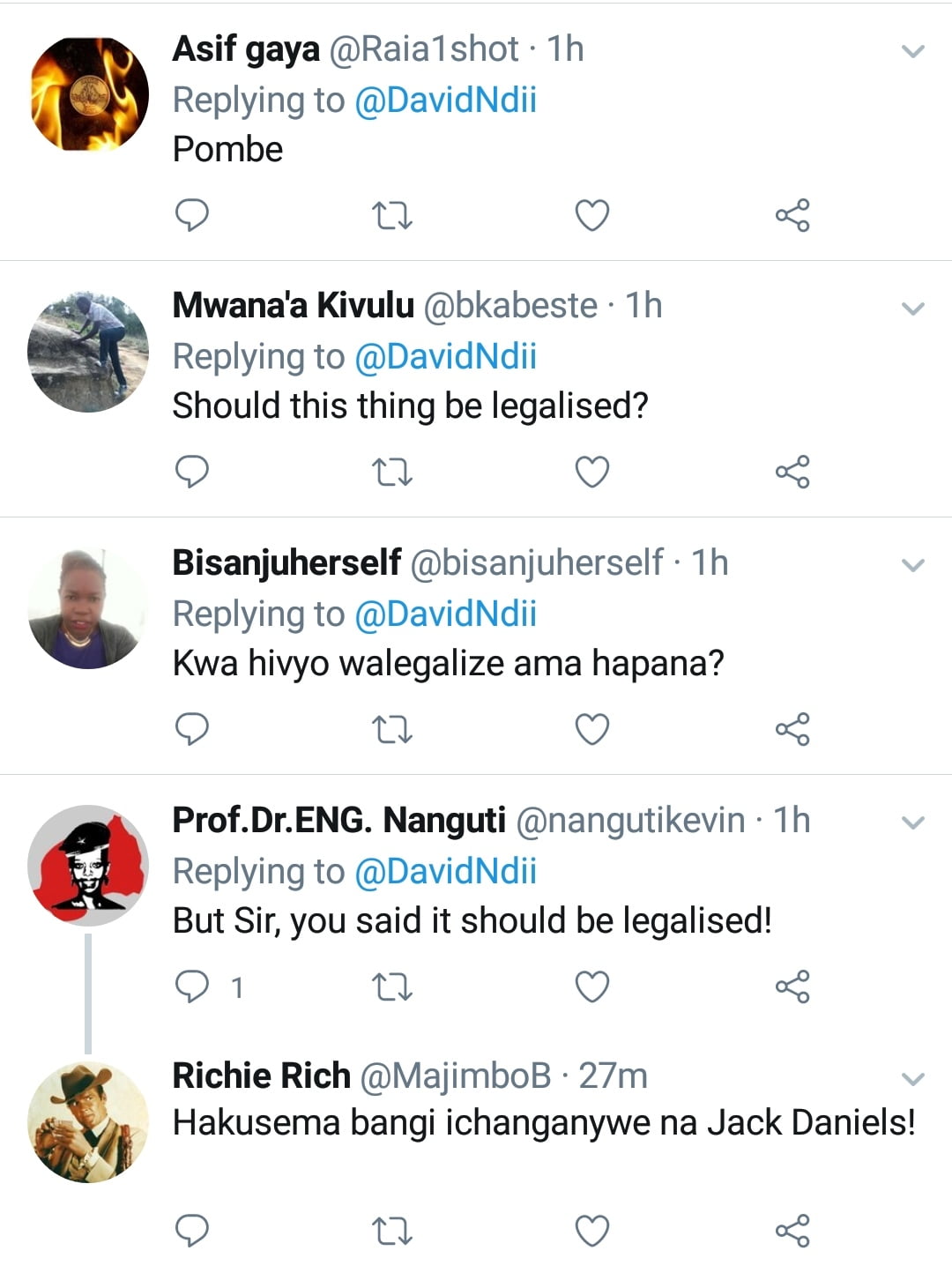Image resolution: width=952 pixels, height=1273 pixels.
Task: Retweet Asif gaya's Pombe tweet
Action: click(x=391, y=215)
